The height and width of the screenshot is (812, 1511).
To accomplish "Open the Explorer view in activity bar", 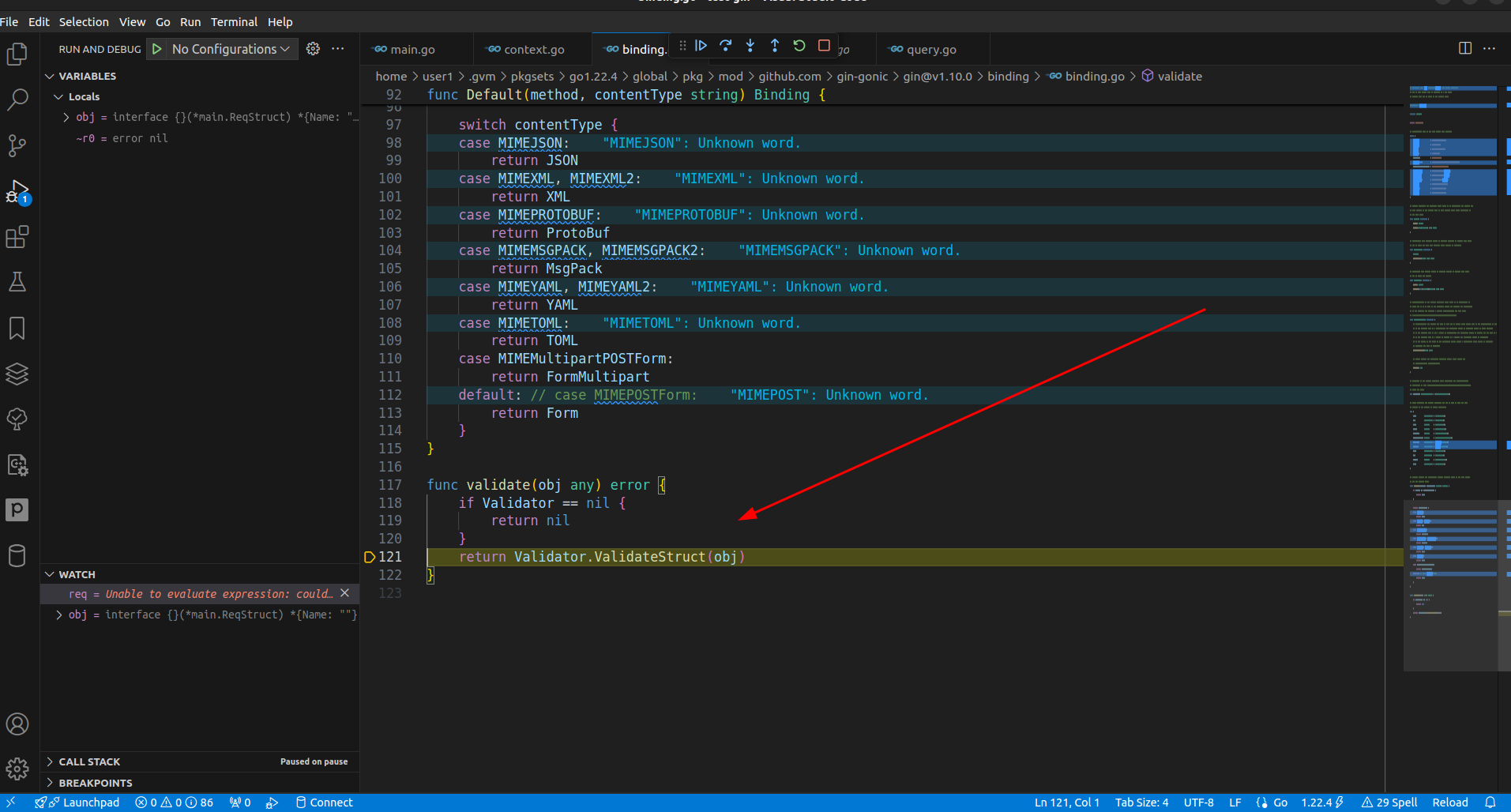I will pyautogui.click(x=17, y=54).
